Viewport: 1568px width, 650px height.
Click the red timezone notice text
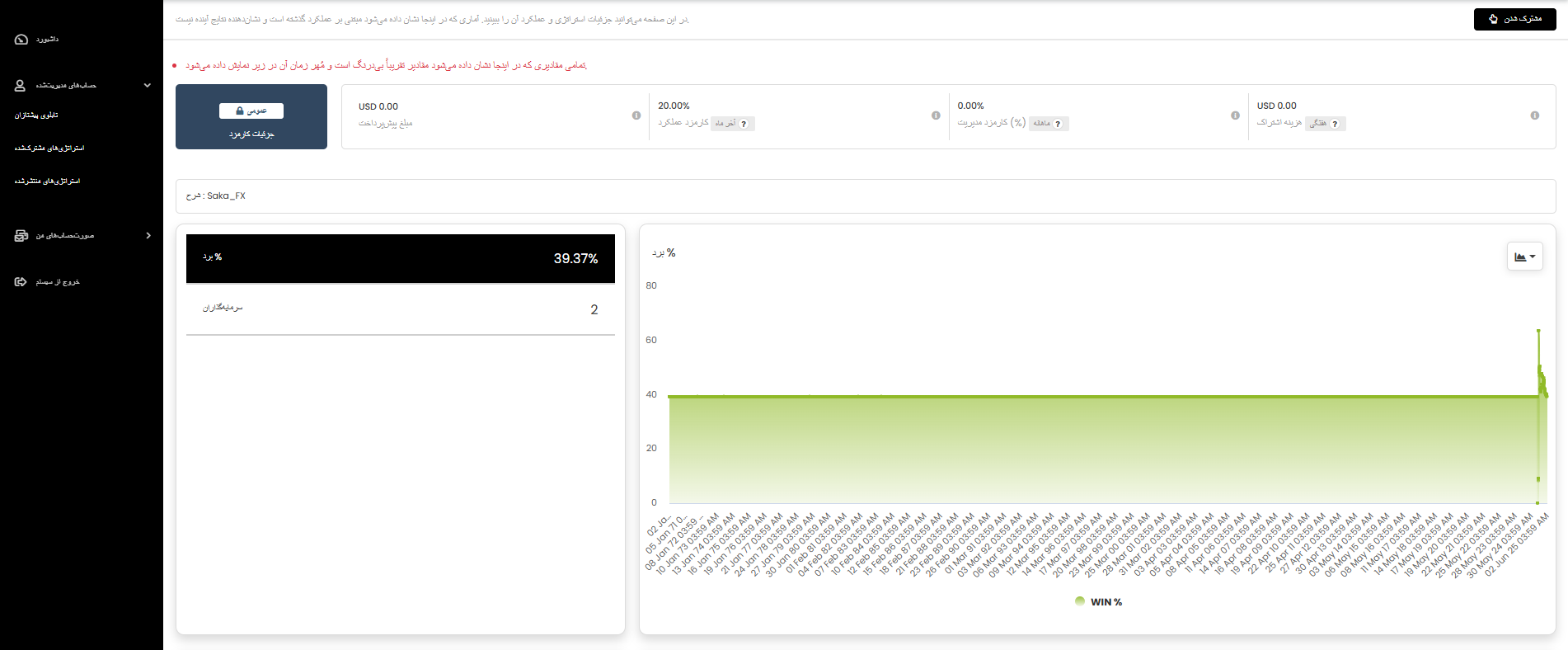click(386, 65)
